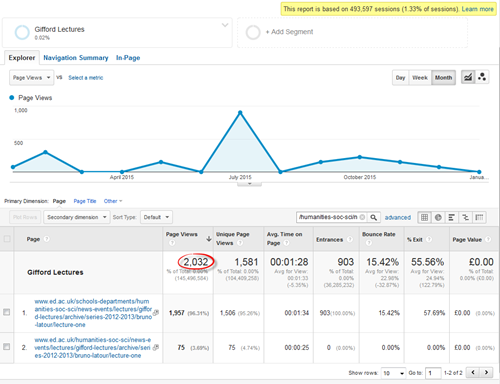Click April 2015 data point on graph
Viewport: 500px width, 384px height.
tap(122, 172)
